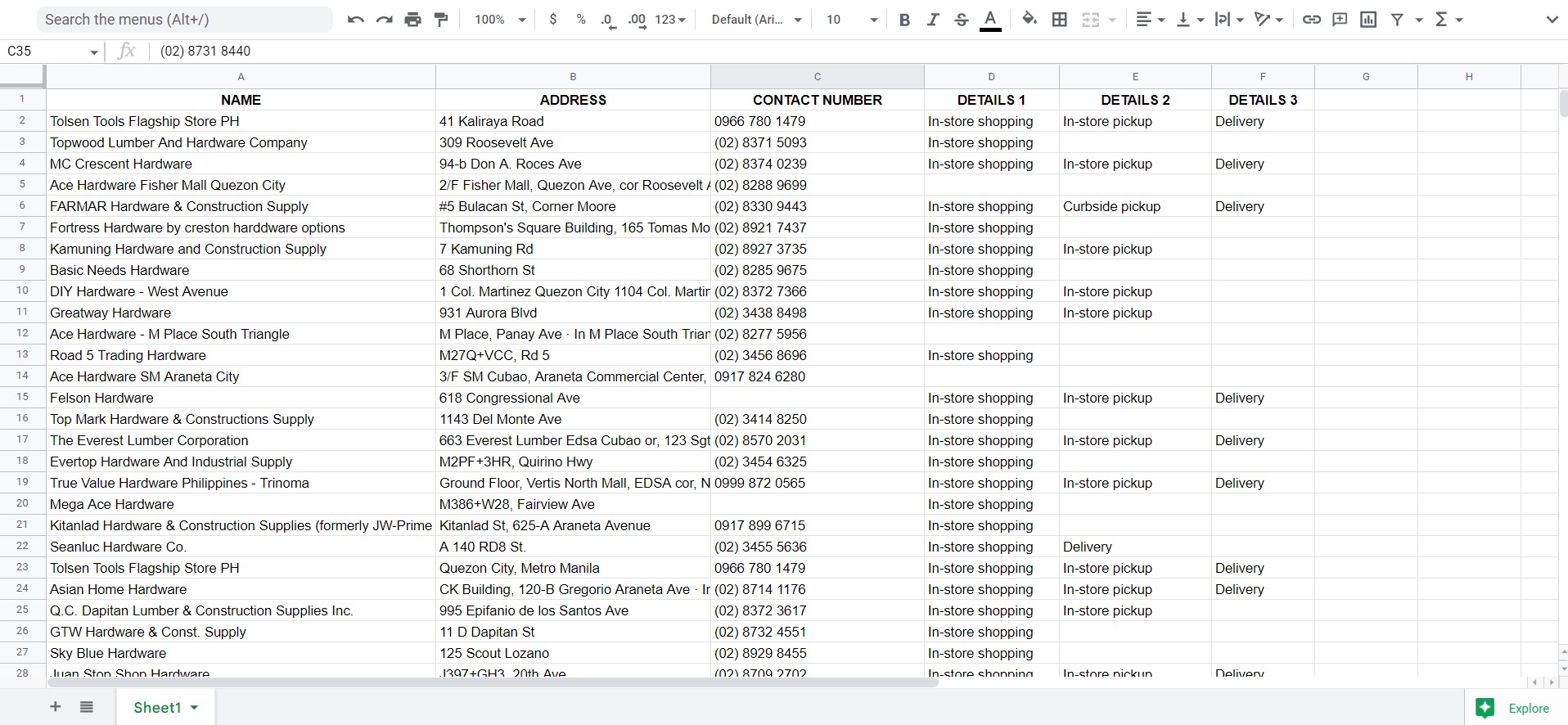
Task: Select phone cell (02) 8732 4551
Action: coord(817,632)
